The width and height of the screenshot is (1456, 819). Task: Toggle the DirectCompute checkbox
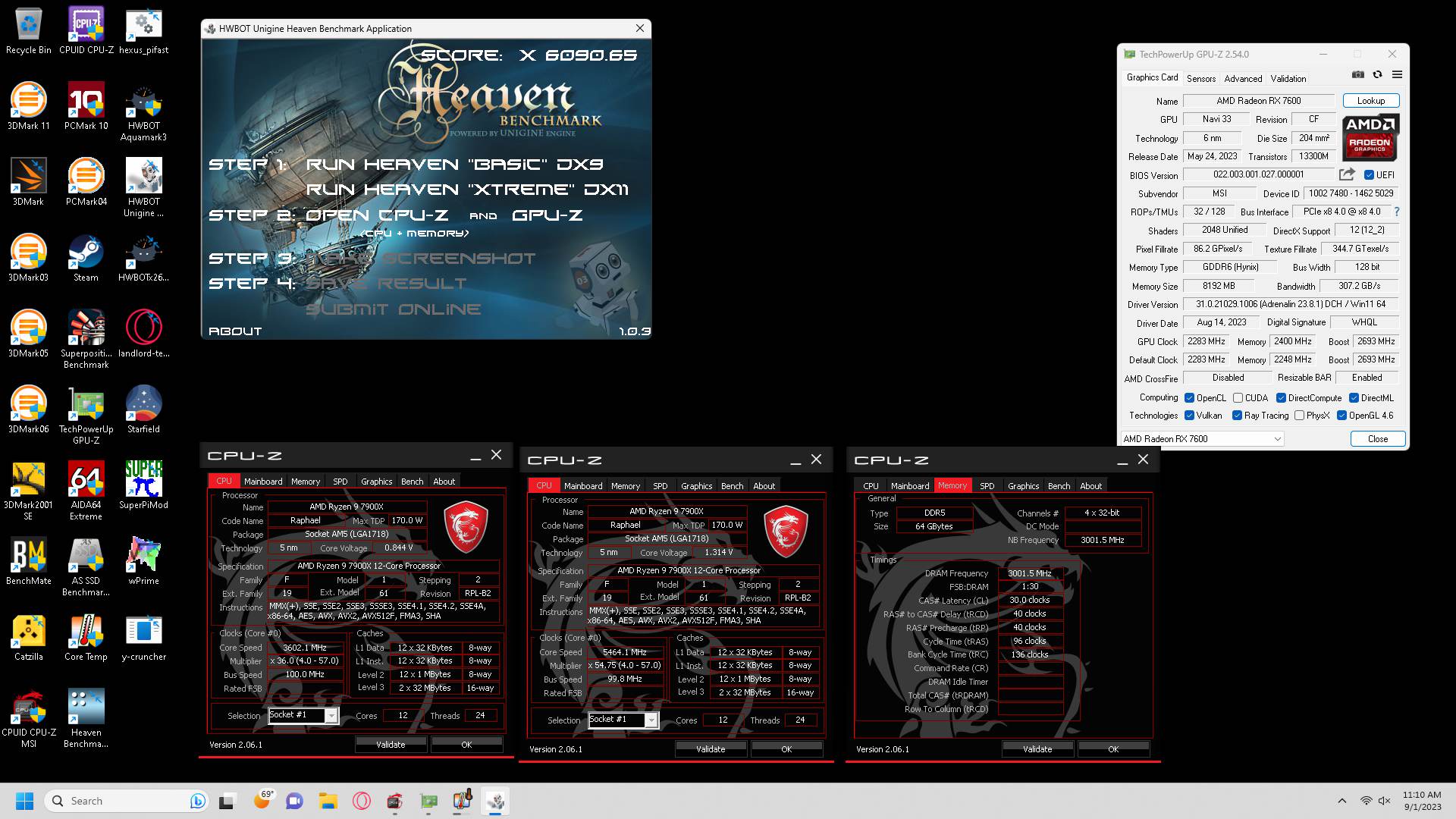(1281, 398)
